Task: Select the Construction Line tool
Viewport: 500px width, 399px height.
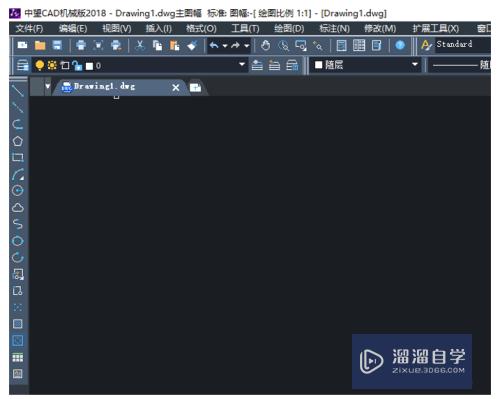Action: [18, 107]
